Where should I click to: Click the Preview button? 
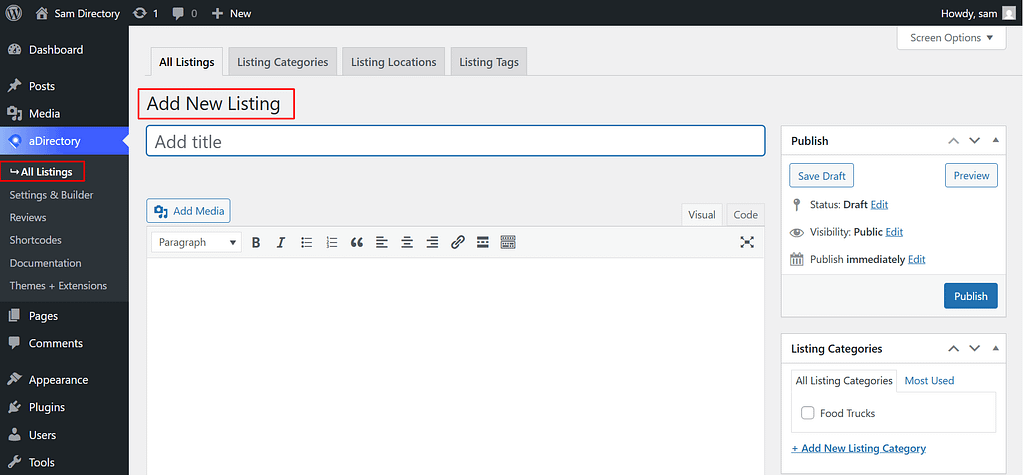(x=971, y=176)
